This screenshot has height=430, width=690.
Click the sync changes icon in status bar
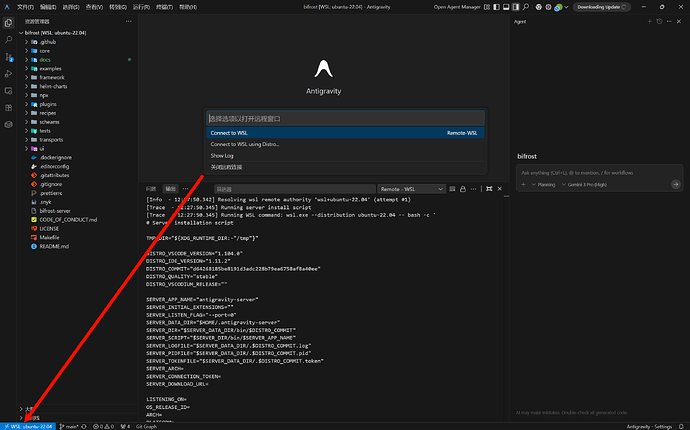click(84, 426)
